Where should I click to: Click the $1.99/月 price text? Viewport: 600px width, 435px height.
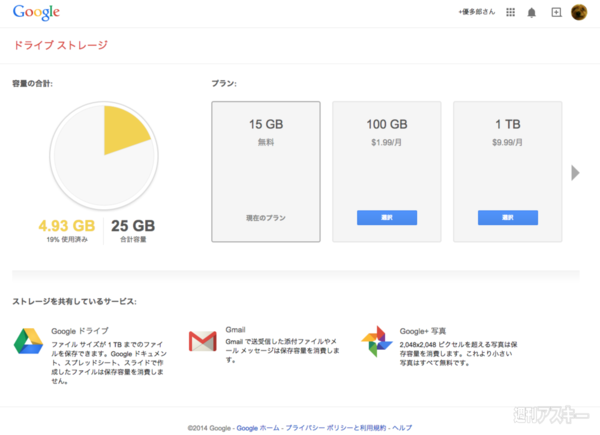(386, 142)
